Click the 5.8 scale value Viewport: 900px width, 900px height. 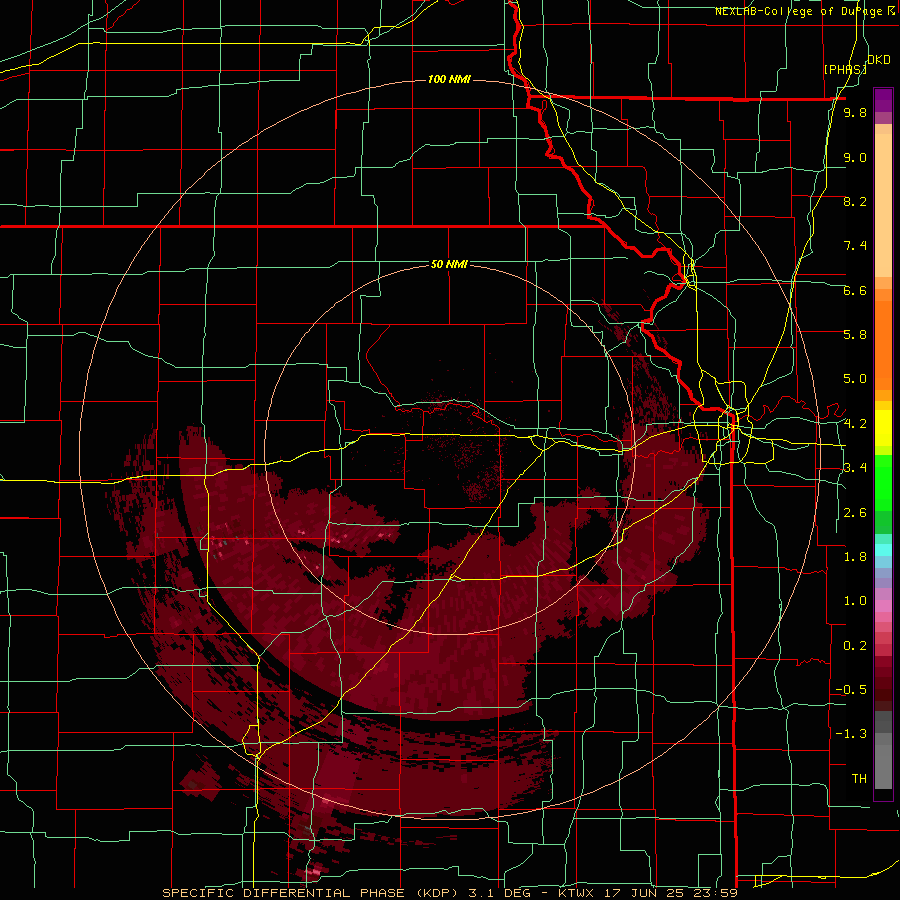click(x=855, y=334)
